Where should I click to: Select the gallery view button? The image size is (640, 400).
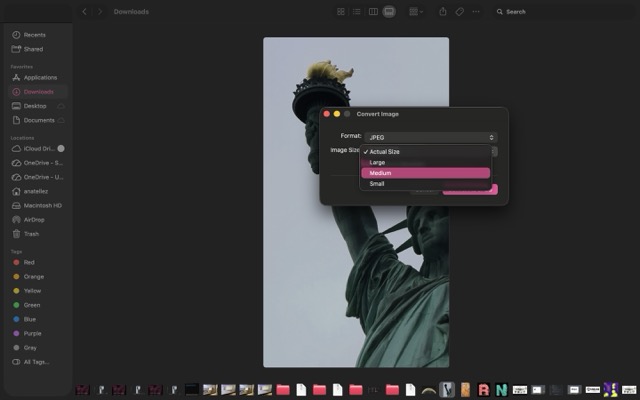(x=389, y=12)
